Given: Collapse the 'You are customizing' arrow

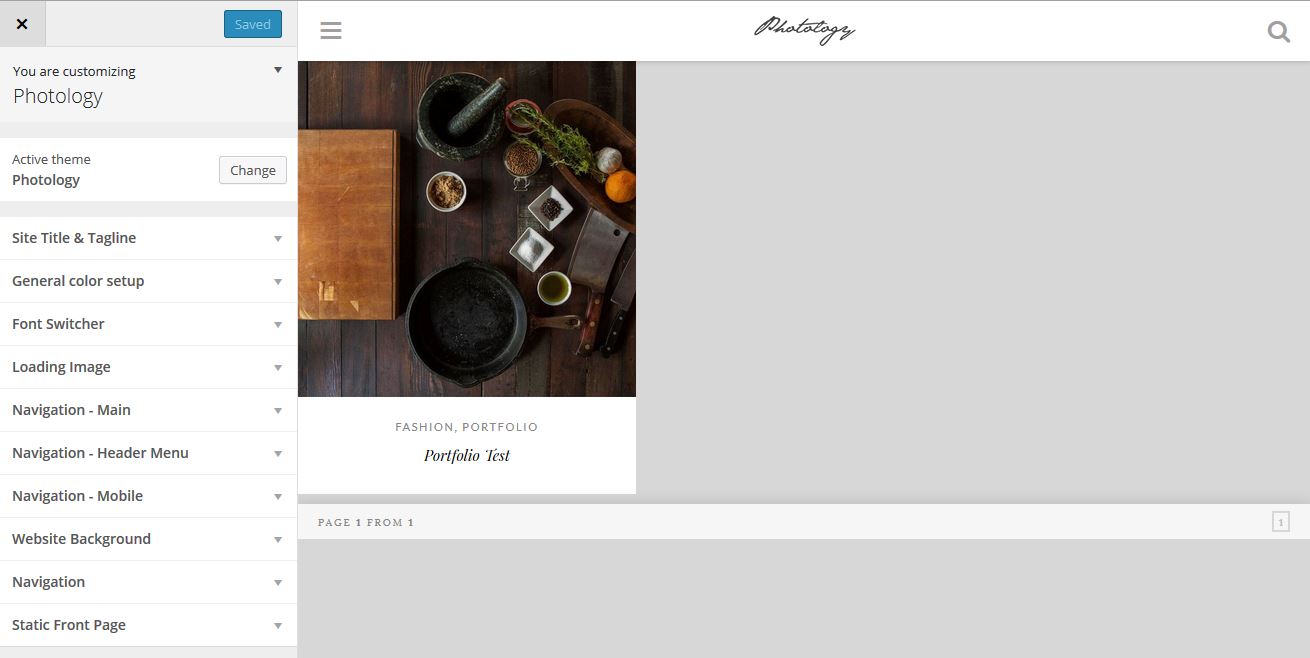Looking at the screenshot, I should [278, 70].
